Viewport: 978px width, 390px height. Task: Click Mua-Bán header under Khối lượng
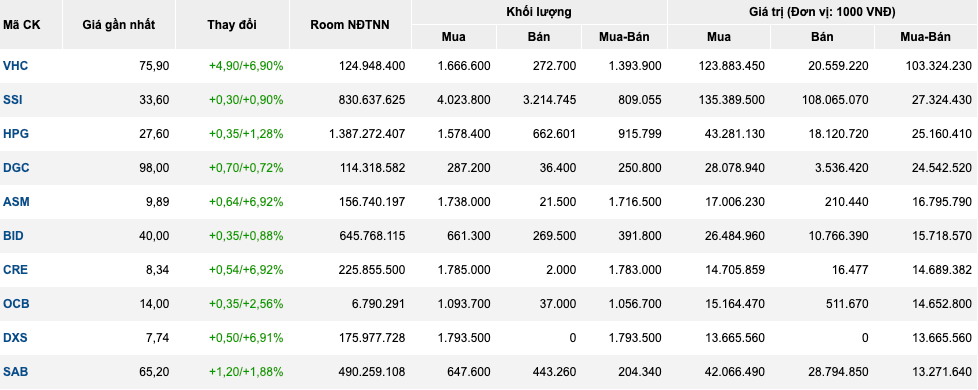coord(624,37)
